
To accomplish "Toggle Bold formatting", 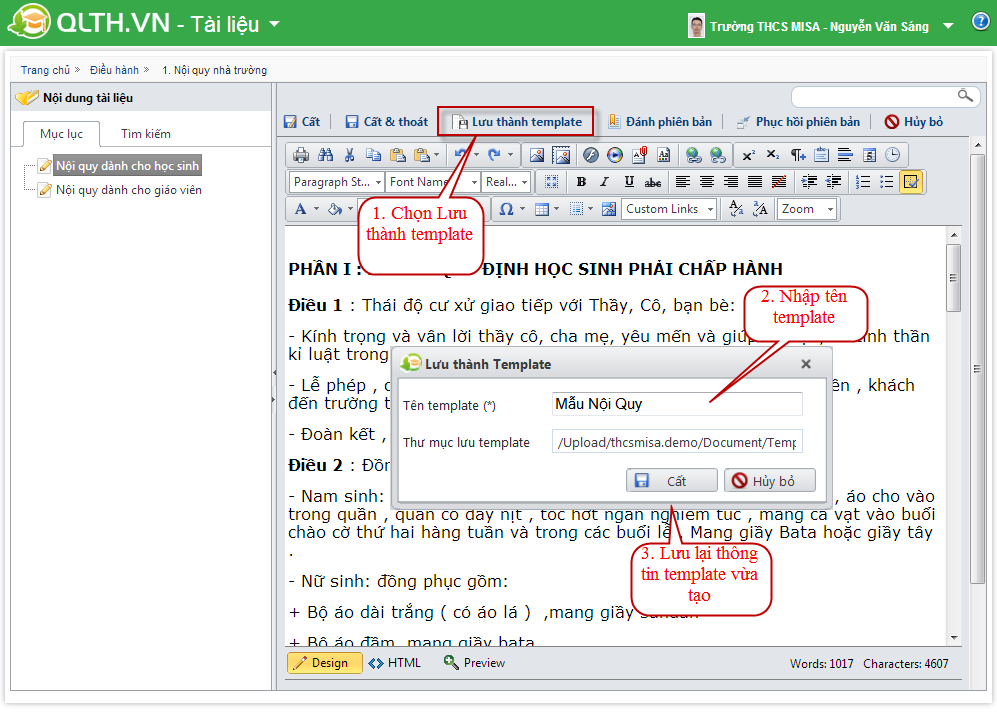I will click(581, 182).
